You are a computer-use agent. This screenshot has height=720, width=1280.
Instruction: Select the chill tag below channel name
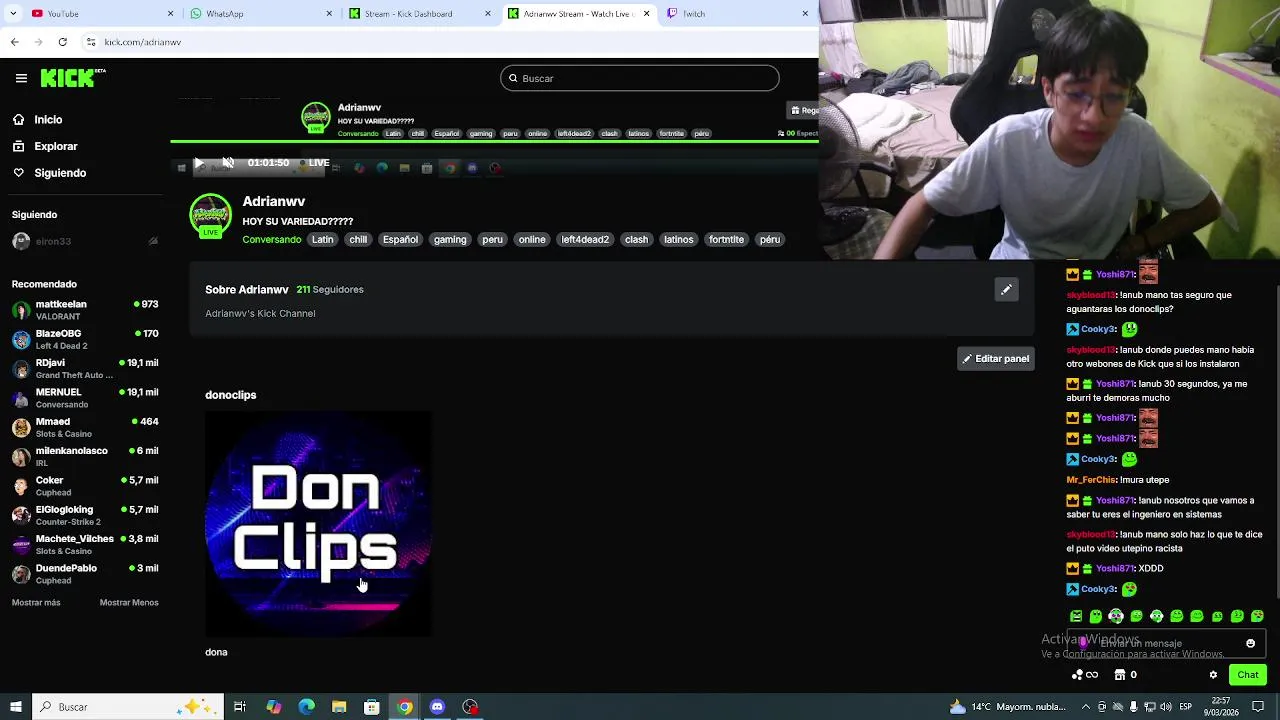(x=358, y=240)
